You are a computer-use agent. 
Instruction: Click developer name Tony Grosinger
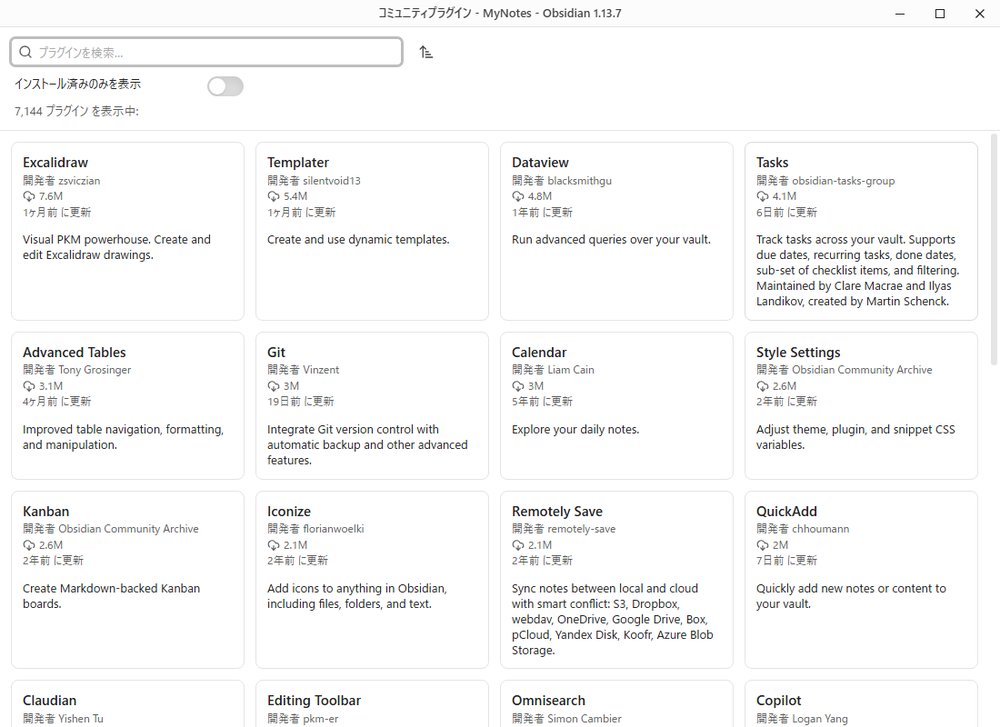pyautogui.click(x=94, y=370)
